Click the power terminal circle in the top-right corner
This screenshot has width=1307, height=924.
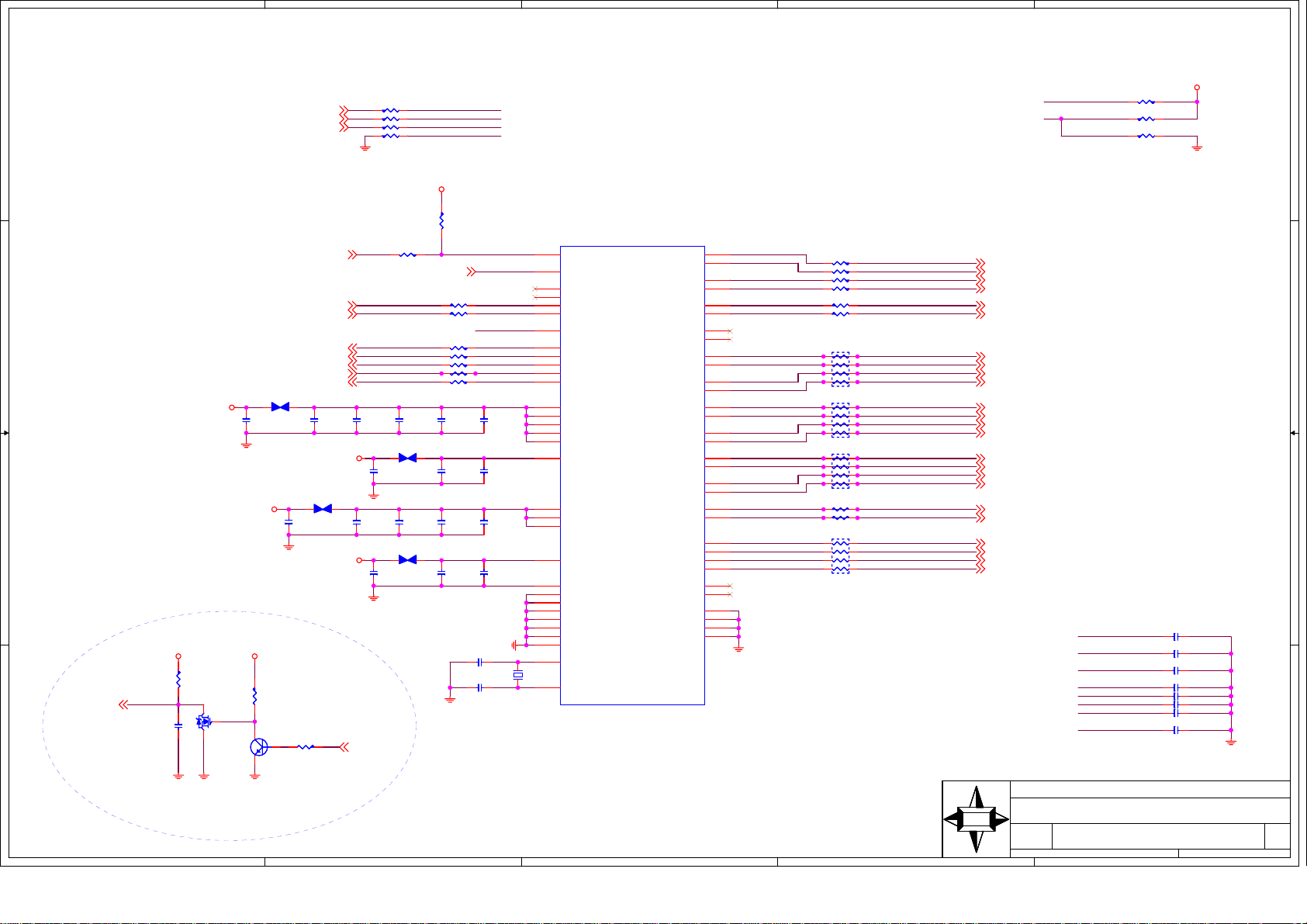pyautogui.click(x=1197, y=88)
